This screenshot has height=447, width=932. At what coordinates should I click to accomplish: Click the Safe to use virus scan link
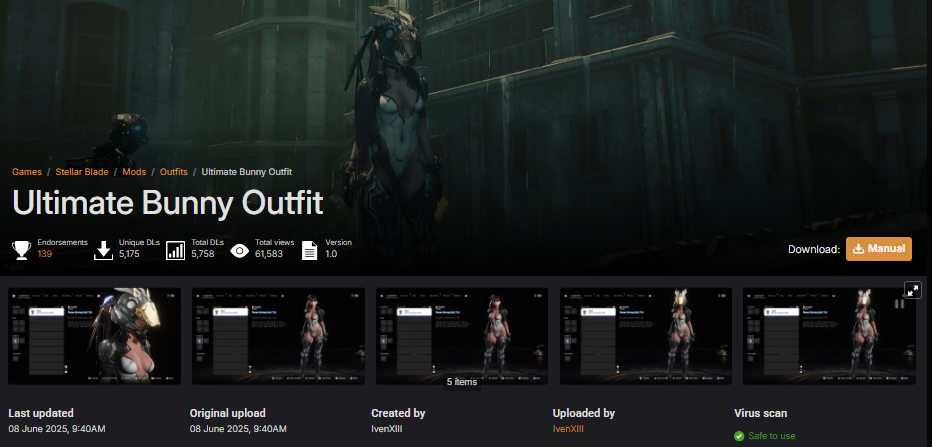tap(772, 436)
